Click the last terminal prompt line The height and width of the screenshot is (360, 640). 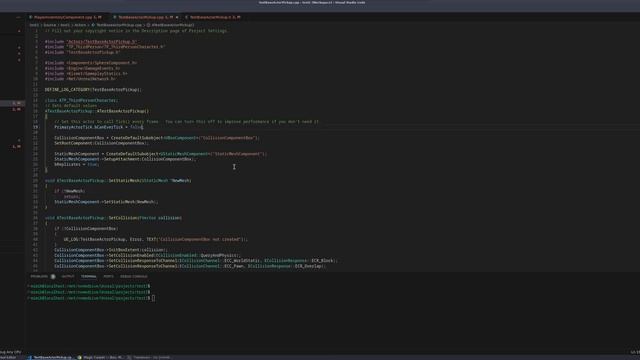(x=92, y=298)
